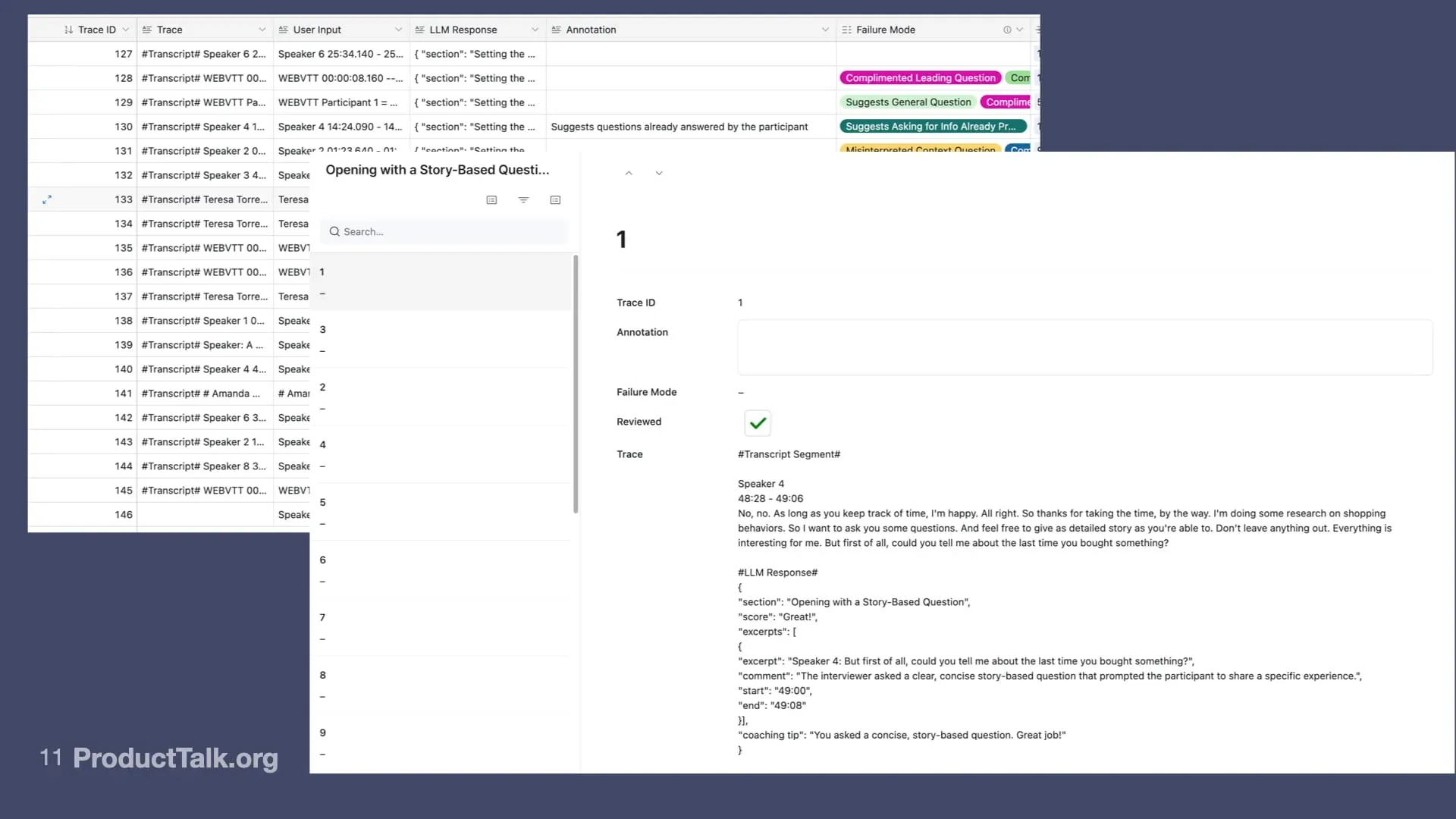Open the filter icon in the record panel
The image size is (1456, 819).
tap(523, 199)
